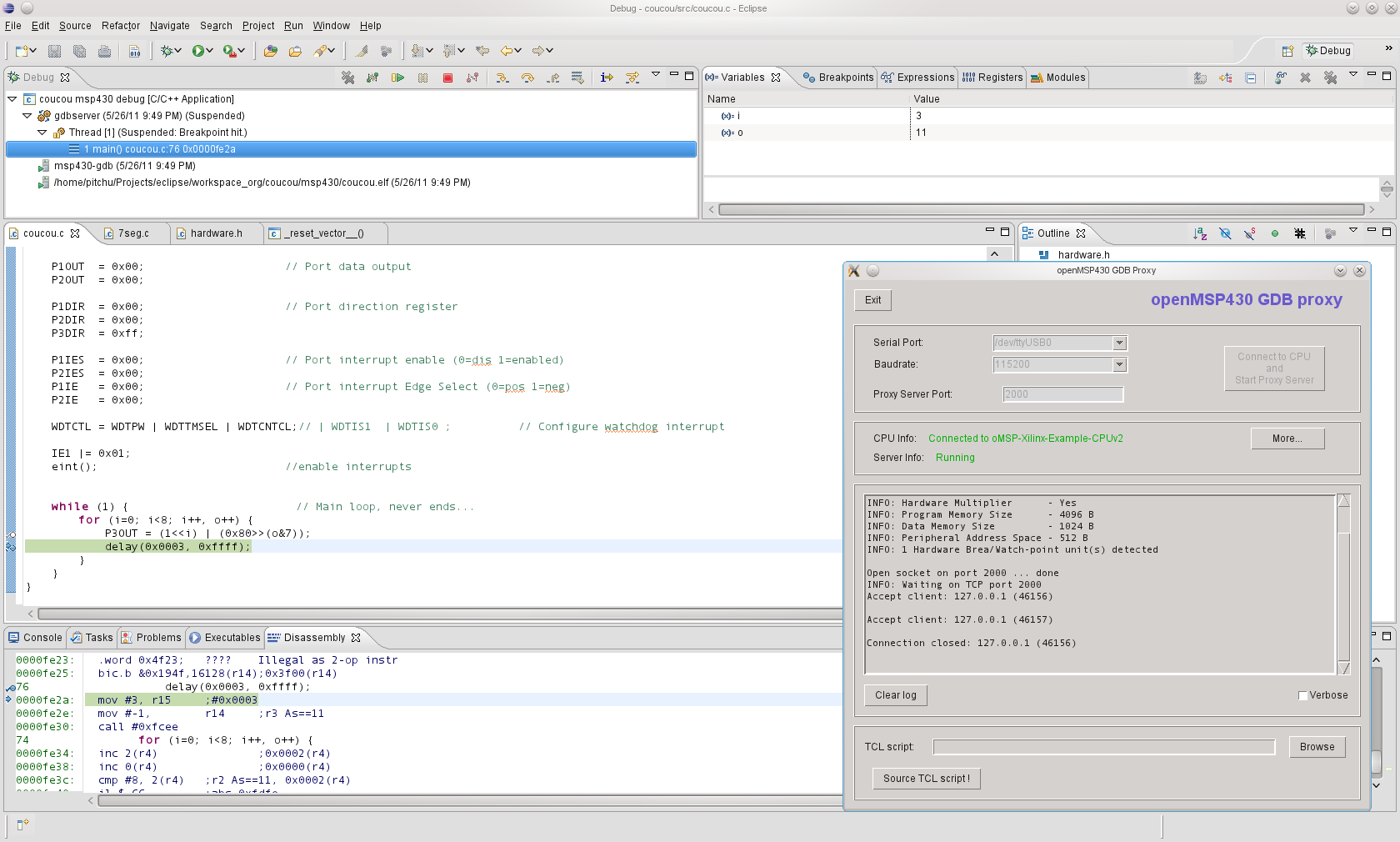Enable the Verbose checkbox

(1302, 695)
